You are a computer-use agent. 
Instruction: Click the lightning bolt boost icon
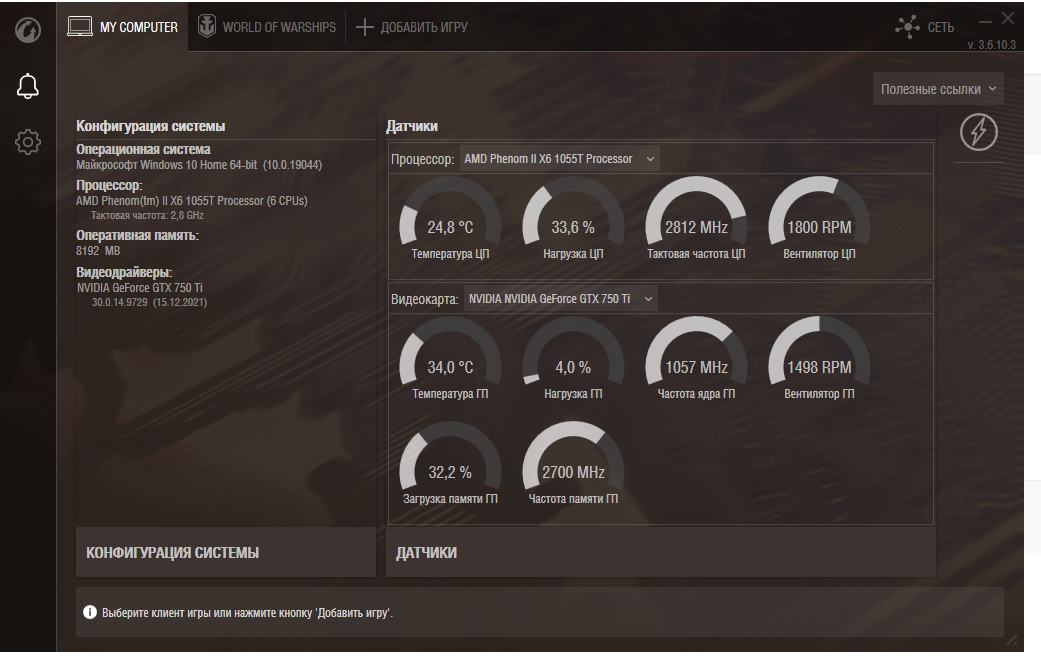[979, 131]
